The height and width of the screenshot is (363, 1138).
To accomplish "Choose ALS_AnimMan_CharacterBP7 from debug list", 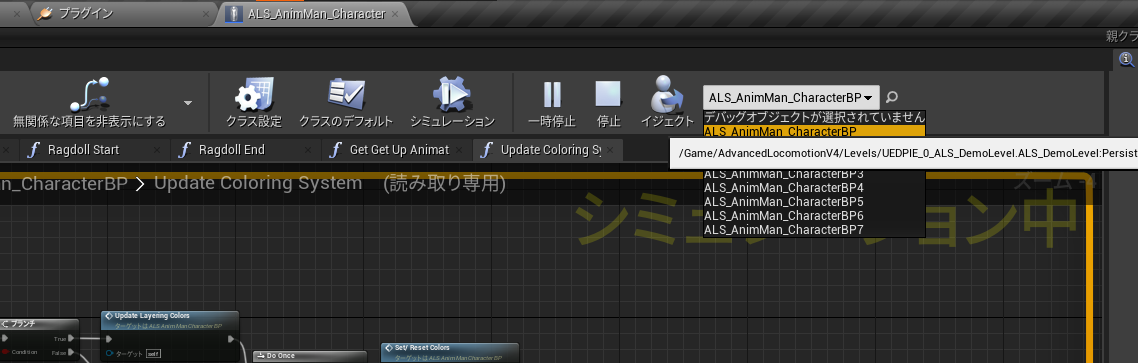I will [814, 229].
